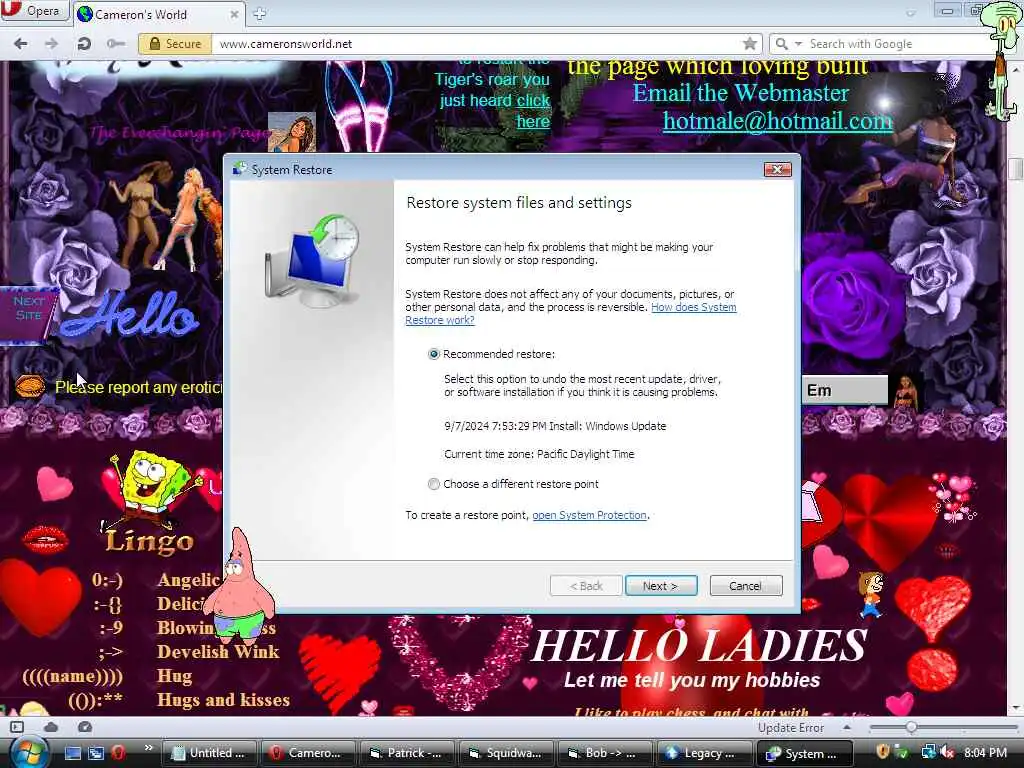Cancel the System Restore dialog
The image size is (1024, 768).
(746, 586)
